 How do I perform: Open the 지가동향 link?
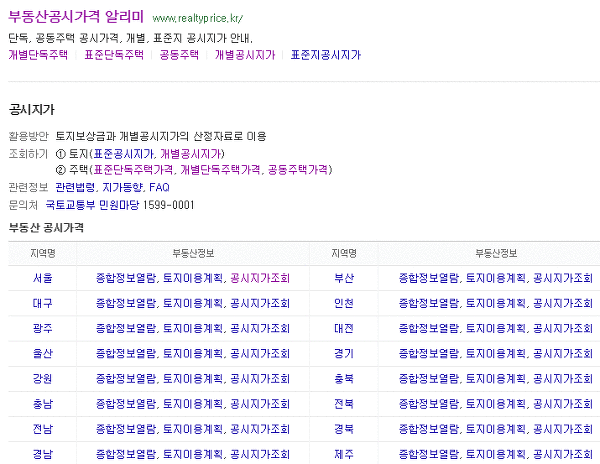pos(122,187)
